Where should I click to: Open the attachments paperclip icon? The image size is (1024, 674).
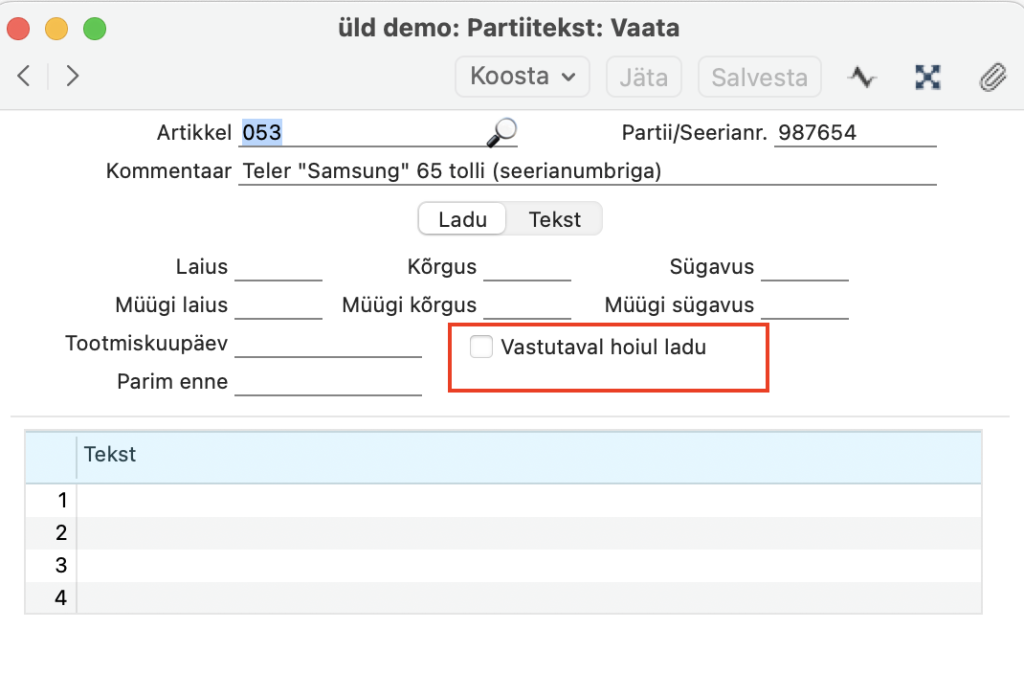(991, 77)
